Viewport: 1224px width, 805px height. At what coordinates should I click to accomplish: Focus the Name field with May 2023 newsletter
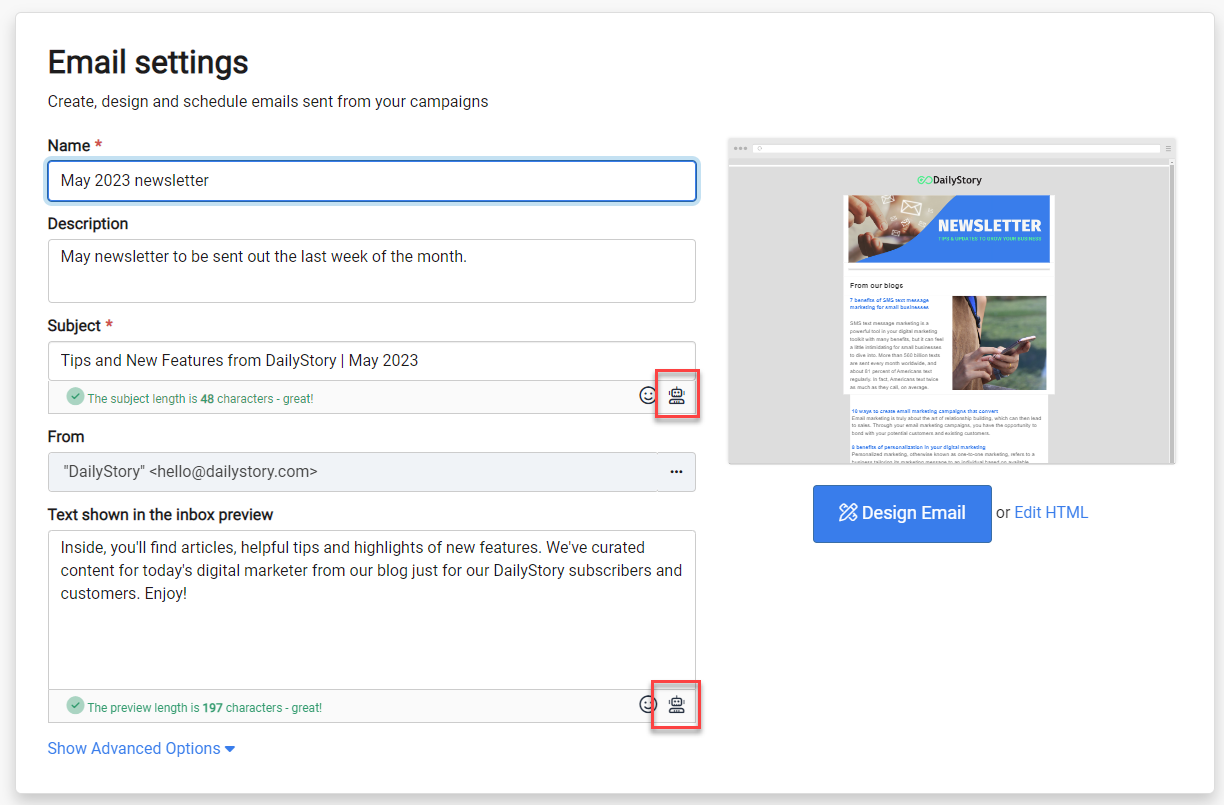(372, 181)
